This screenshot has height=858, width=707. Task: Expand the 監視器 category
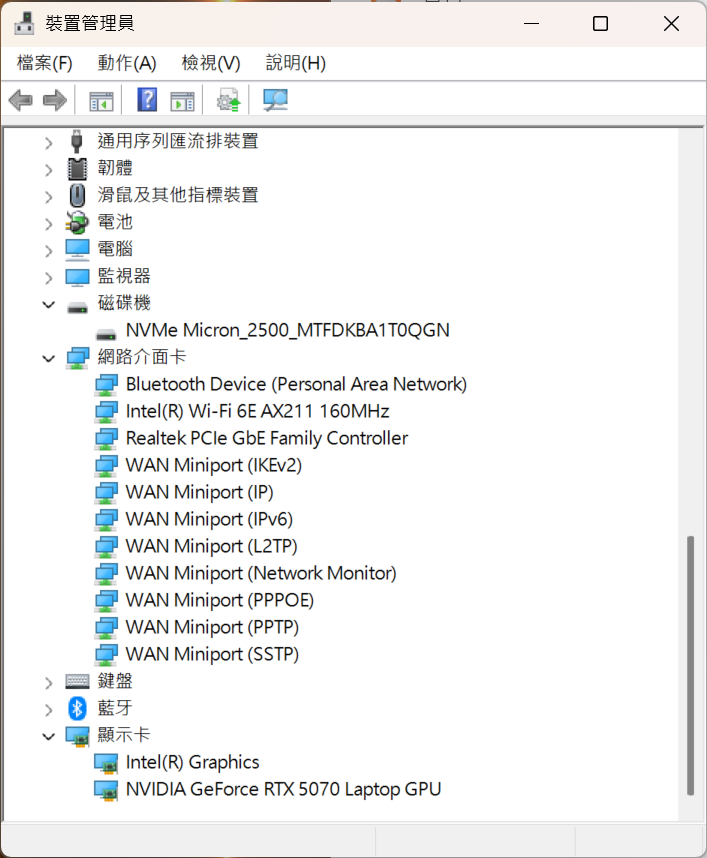pos(49,278)
